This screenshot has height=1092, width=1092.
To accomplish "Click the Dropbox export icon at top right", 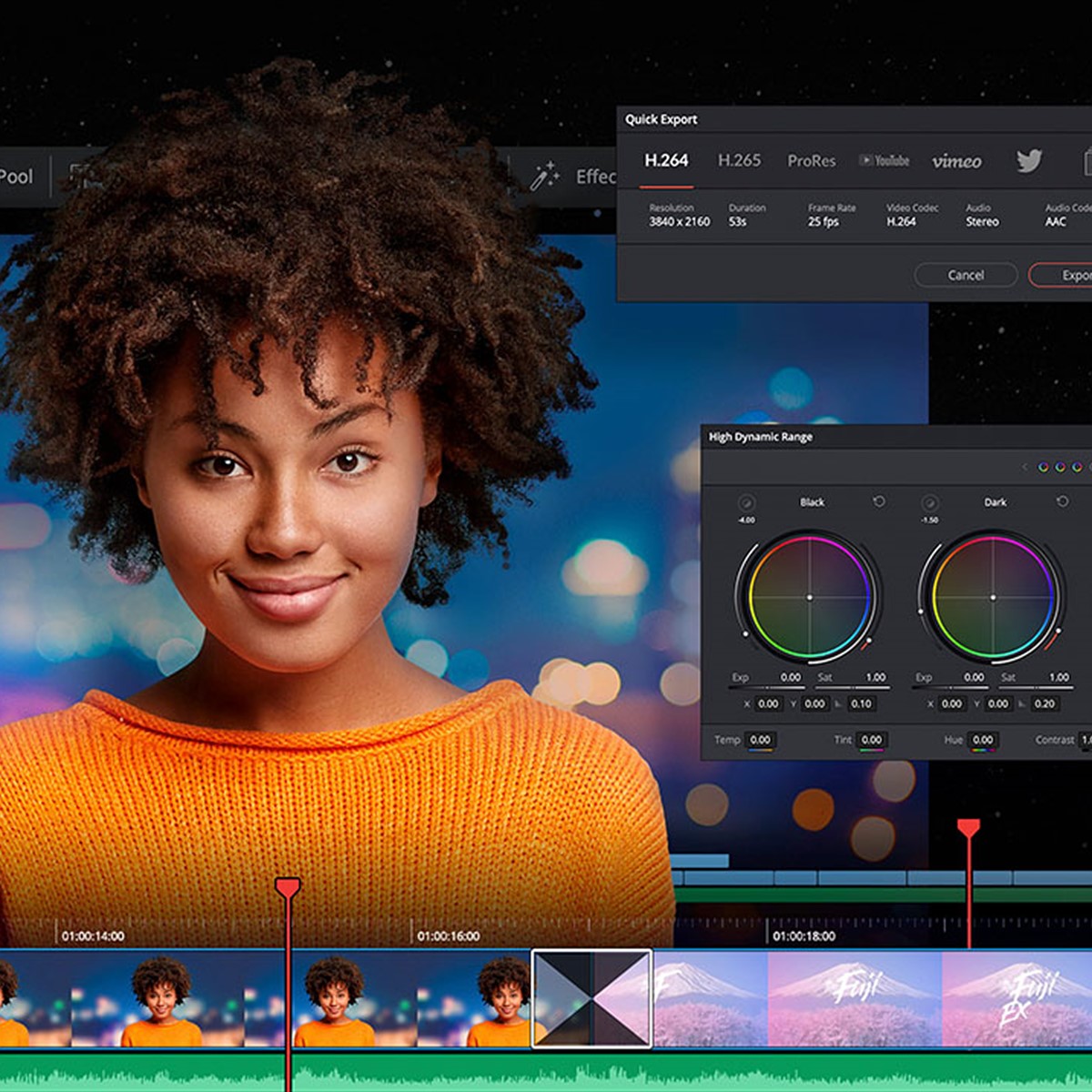I will pos(1088,160).
